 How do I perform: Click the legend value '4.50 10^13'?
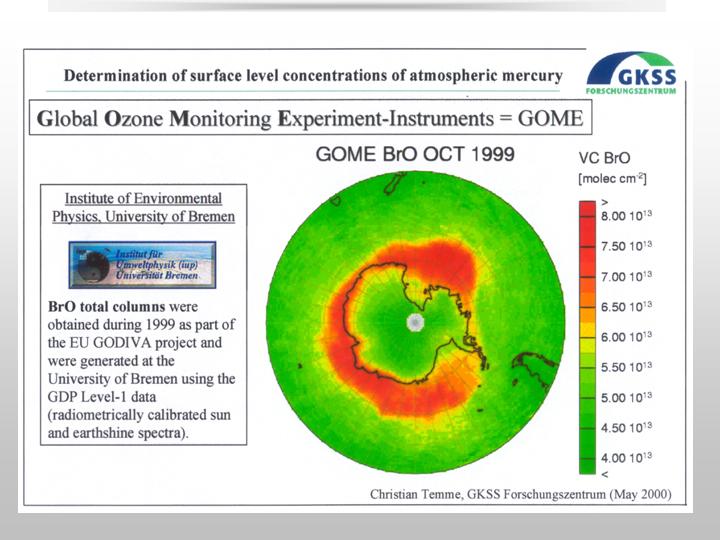pyautogui.click(x=626, y=428)
